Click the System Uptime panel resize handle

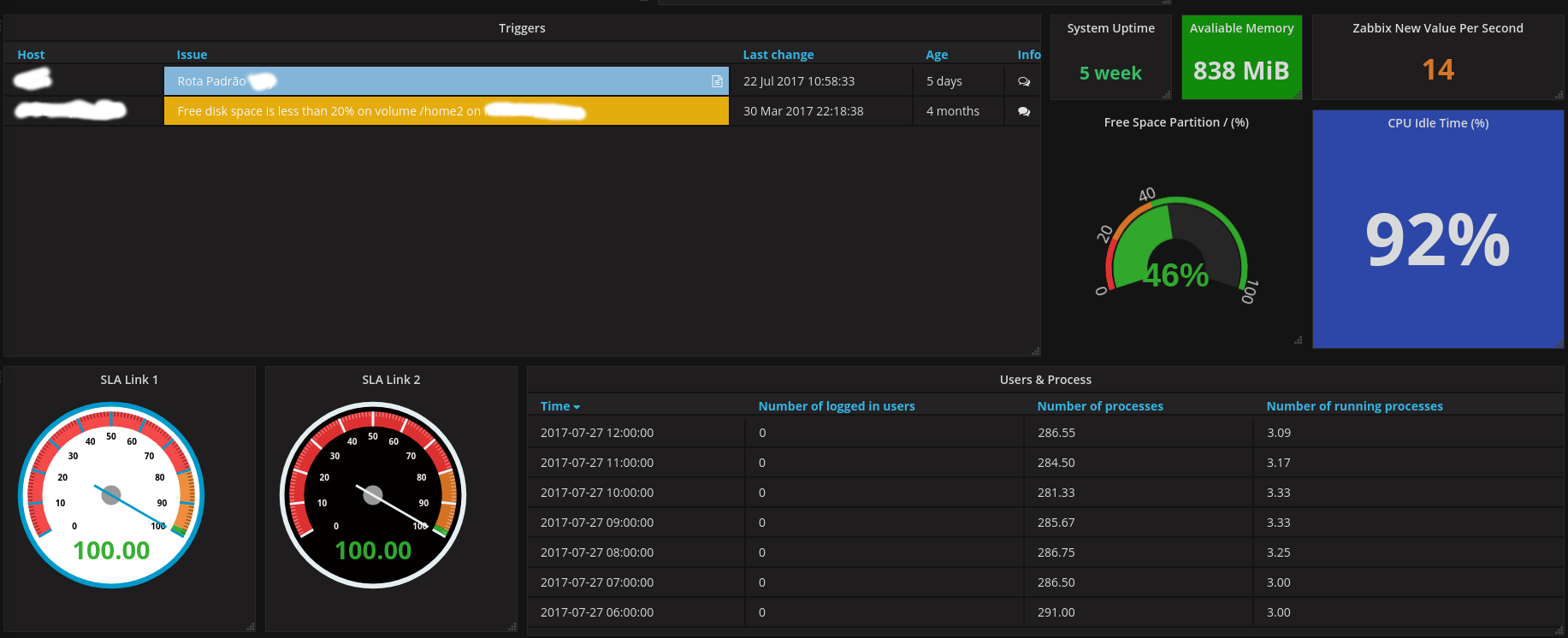click(1167, 95)
